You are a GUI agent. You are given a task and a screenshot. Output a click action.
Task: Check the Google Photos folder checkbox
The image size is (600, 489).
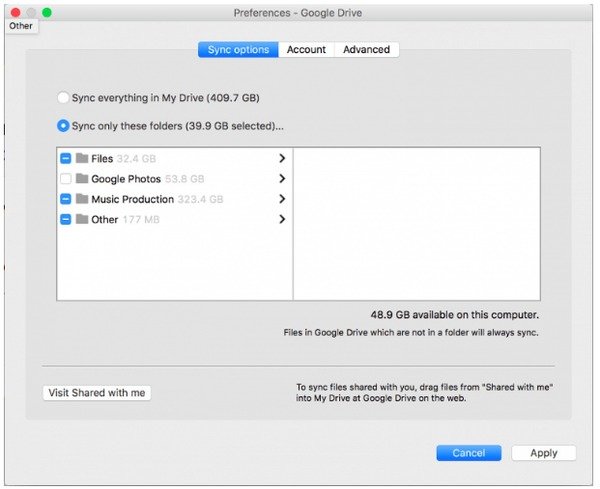(66, 179)
